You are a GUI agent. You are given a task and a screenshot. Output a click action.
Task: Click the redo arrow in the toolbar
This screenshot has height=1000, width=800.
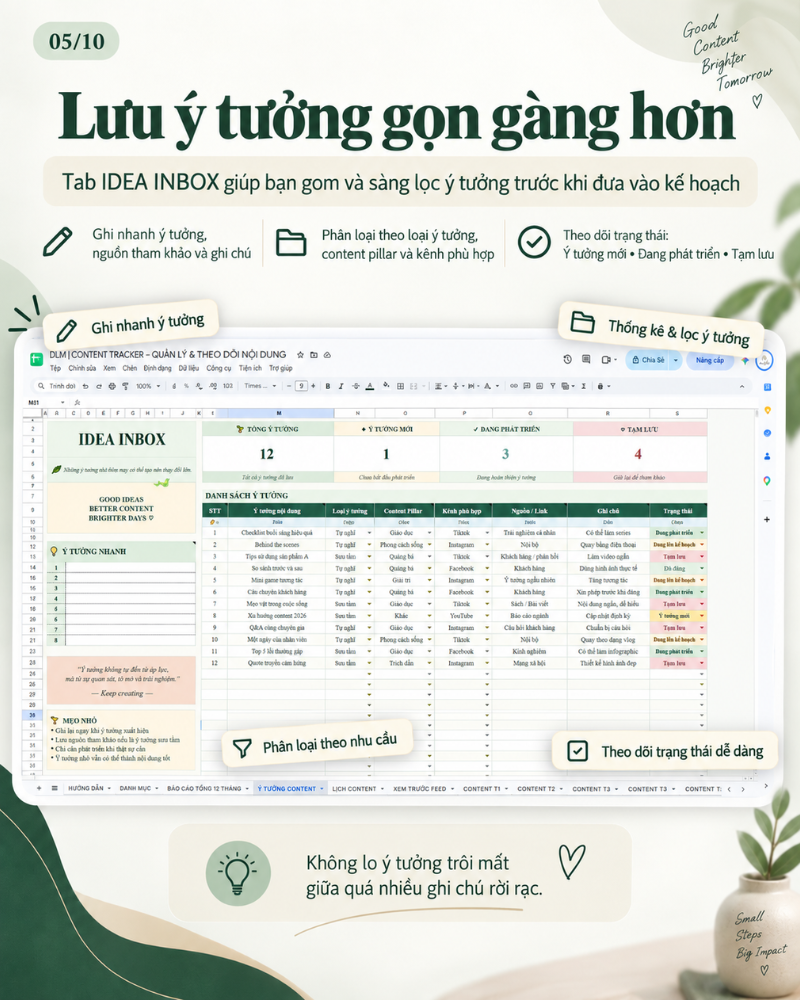coord(99,386)
